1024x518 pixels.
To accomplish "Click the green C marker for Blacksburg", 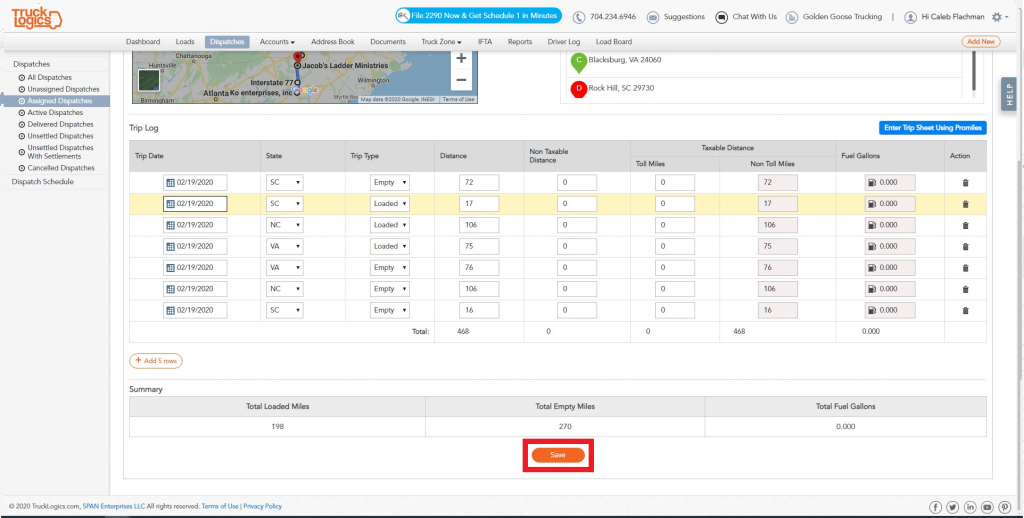I will click(579, 62).
